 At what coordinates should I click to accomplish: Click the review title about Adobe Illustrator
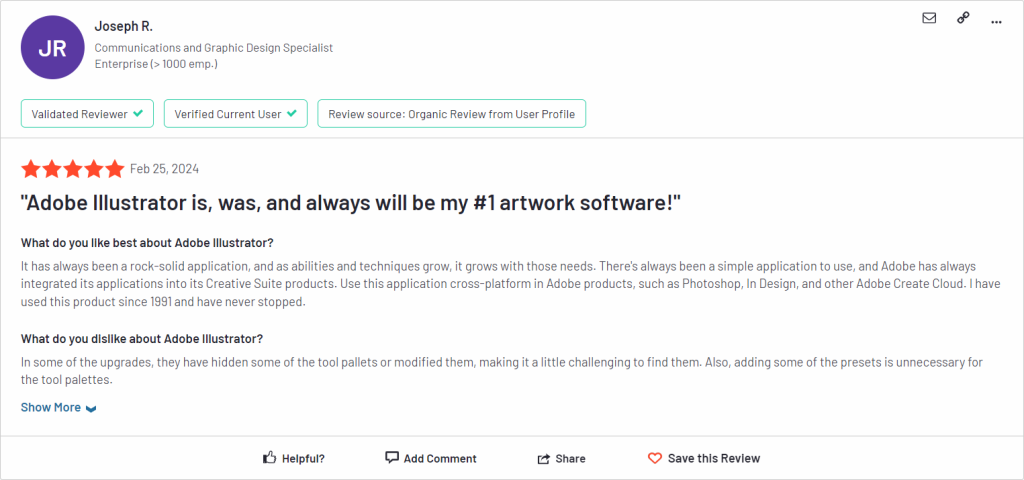click(351, 204)
